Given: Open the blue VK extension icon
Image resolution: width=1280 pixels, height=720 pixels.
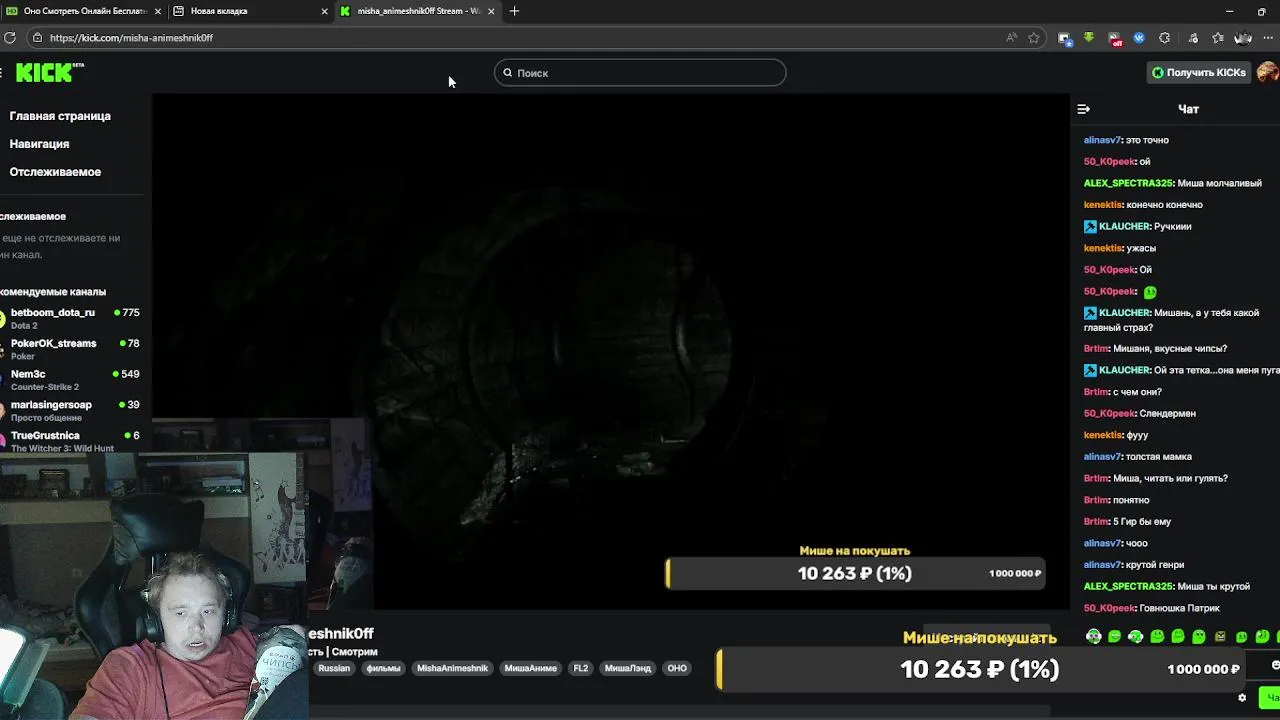Looking at the screenshot, I should tap(1139, 38).
